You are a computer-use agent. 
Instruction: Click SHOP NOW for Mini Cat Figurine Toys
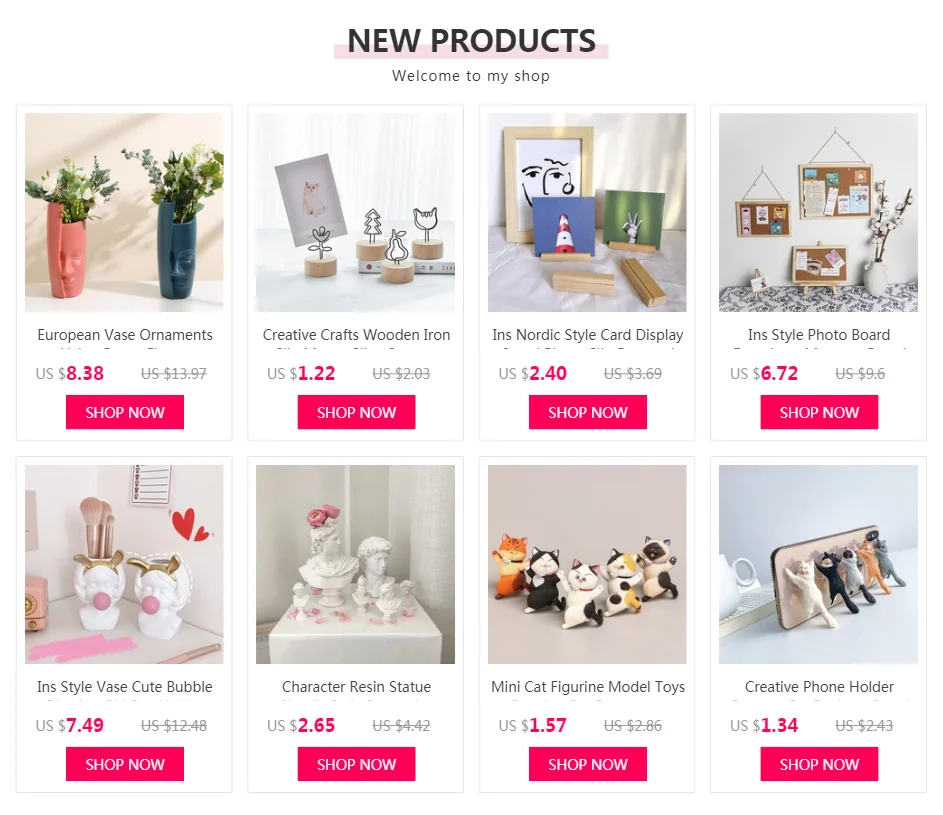click(x=588, y=764)
